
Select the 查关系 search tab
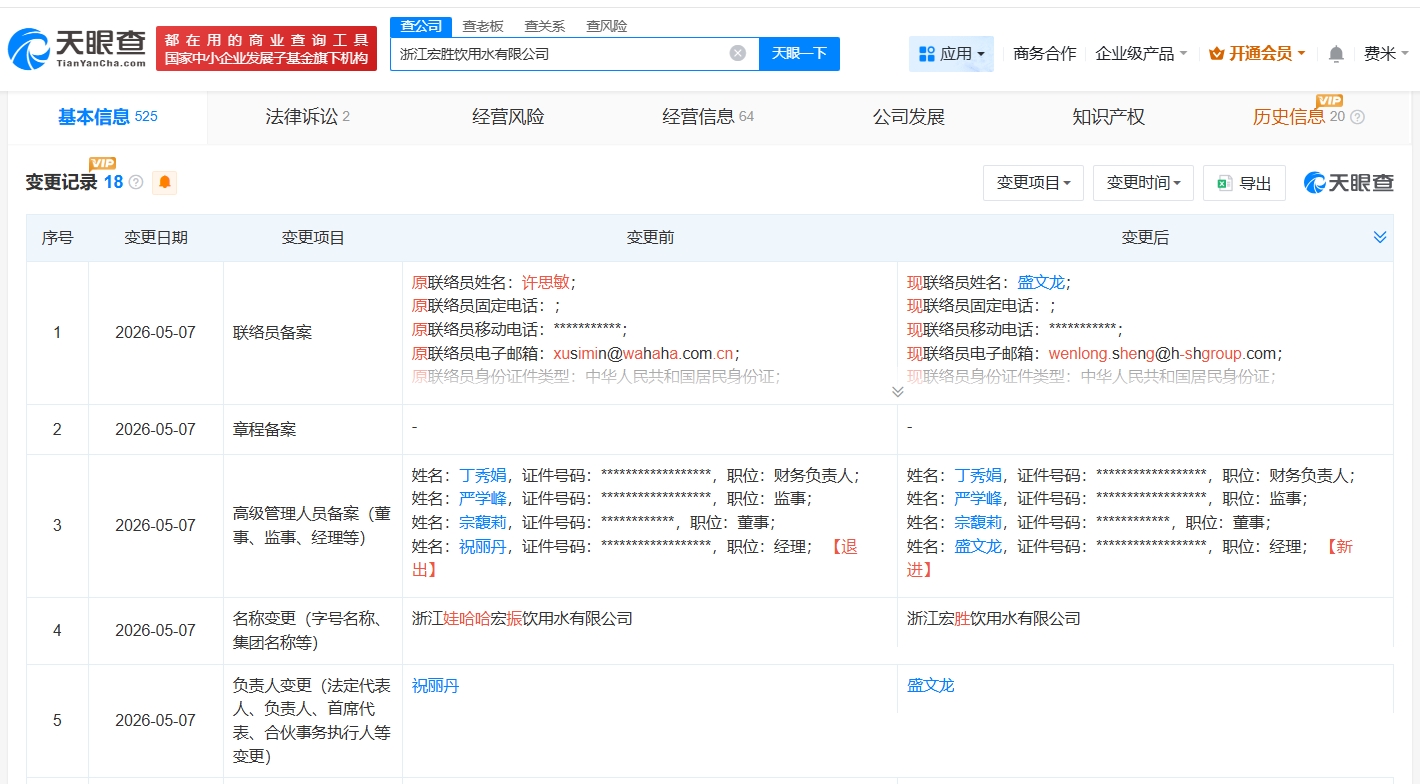[544, 26]
